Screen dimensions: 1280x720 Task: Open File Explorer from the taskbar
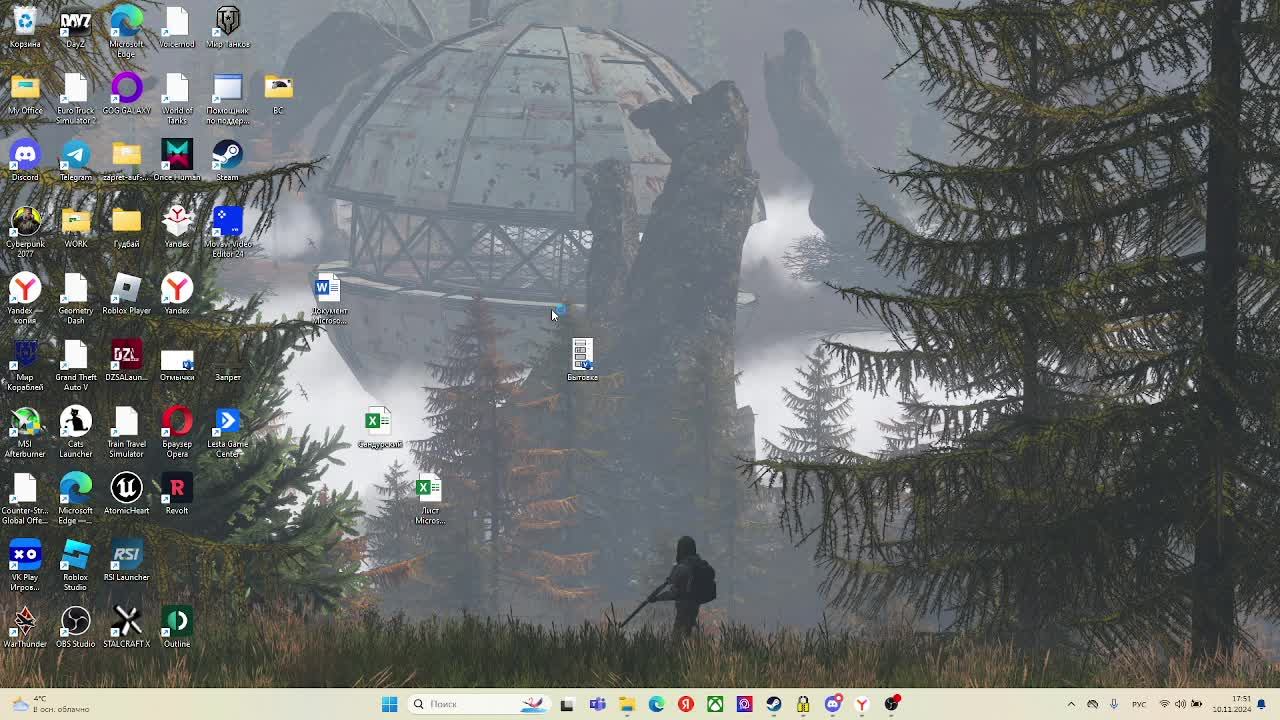(x=626, y=704)
